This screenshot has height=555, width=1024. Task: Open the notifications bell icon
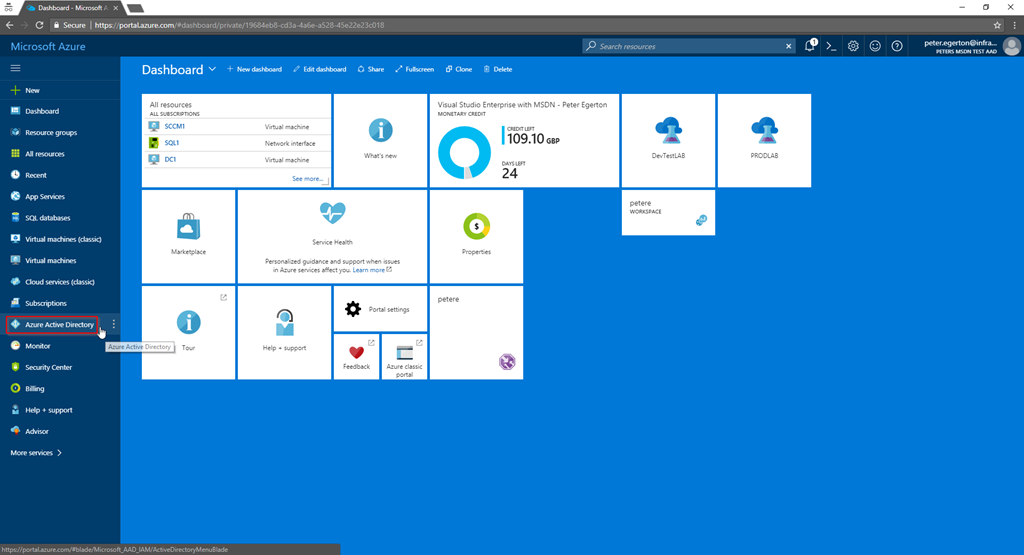coord(811,46)
